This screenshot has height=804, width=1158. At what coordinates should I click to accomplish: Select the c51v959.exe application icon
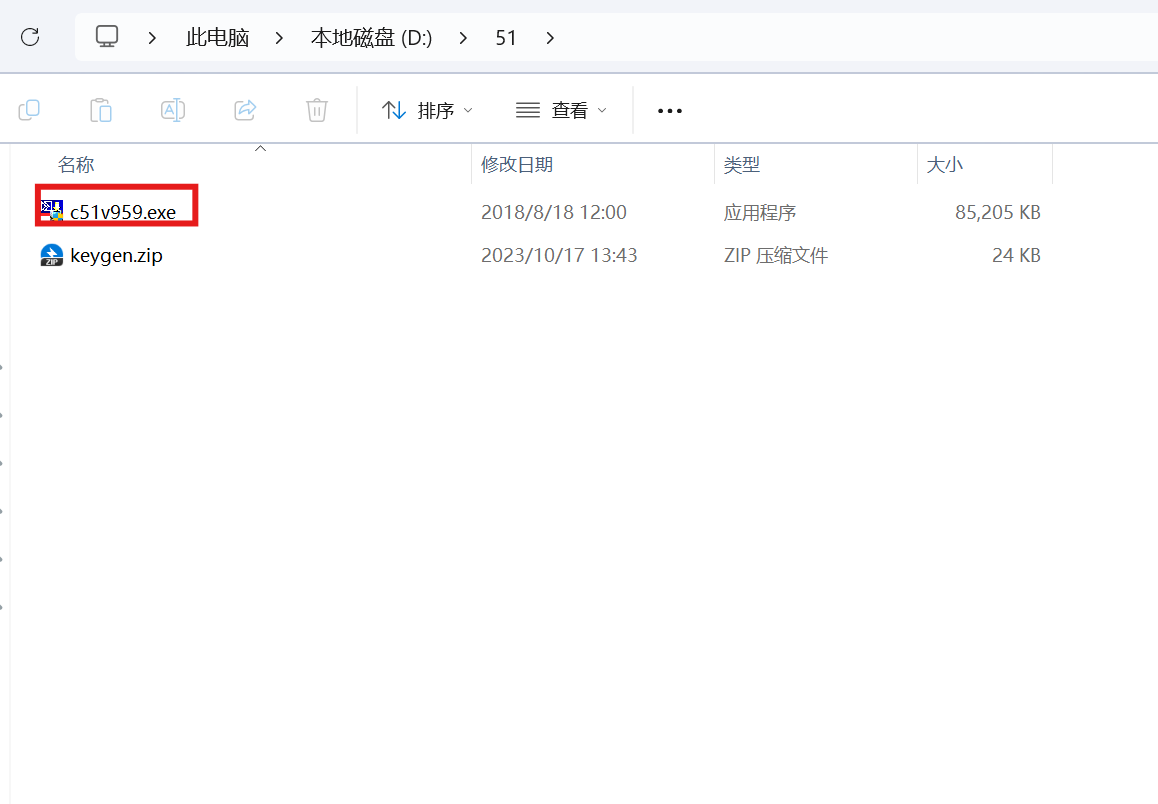pos(52,212)
